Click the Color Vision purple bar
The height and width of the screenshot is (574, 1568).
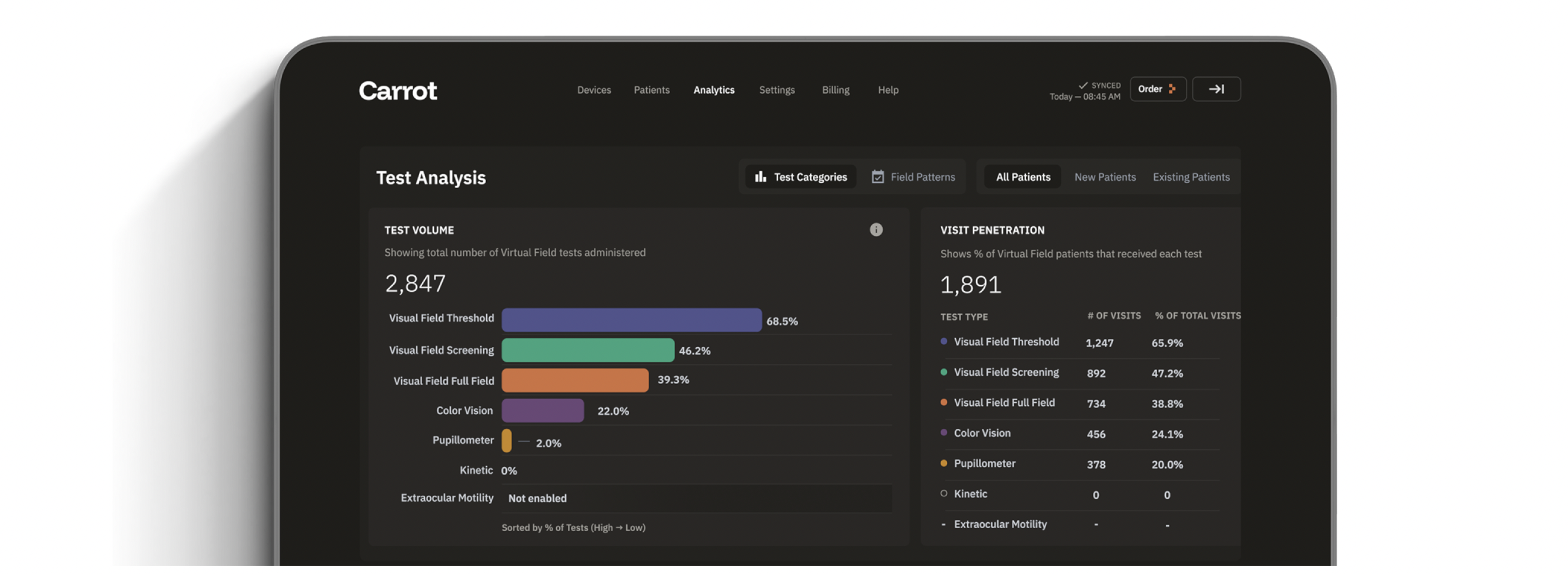coord(542,411)
